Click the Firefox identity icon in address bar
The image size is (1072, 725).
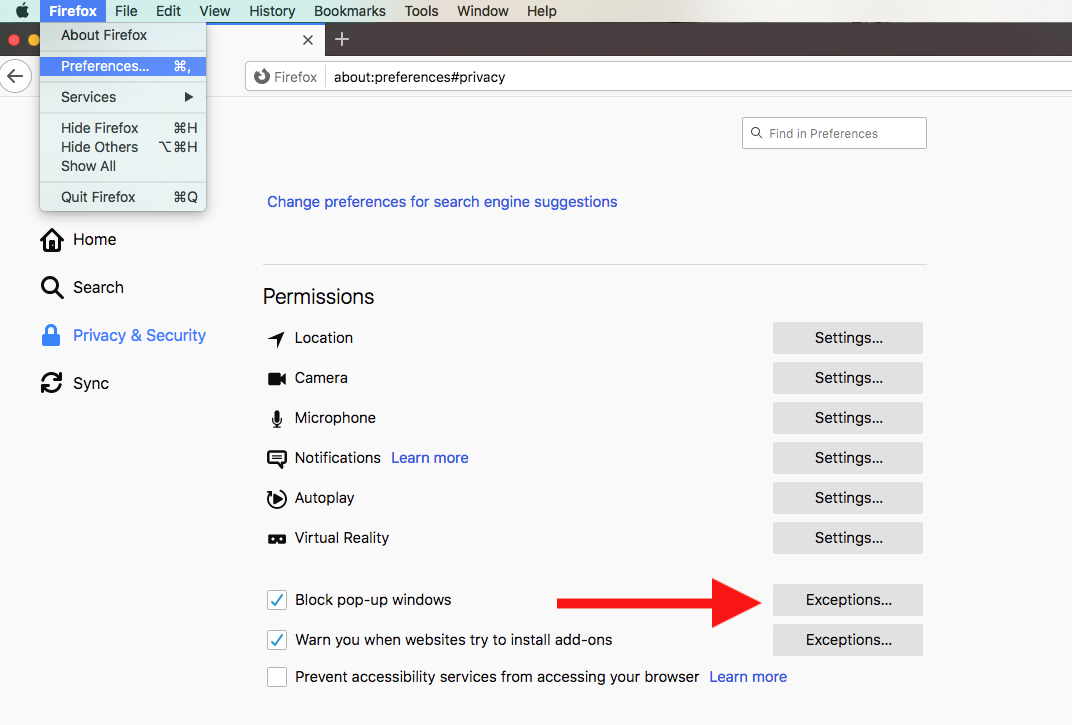click(x=262, y=77)
